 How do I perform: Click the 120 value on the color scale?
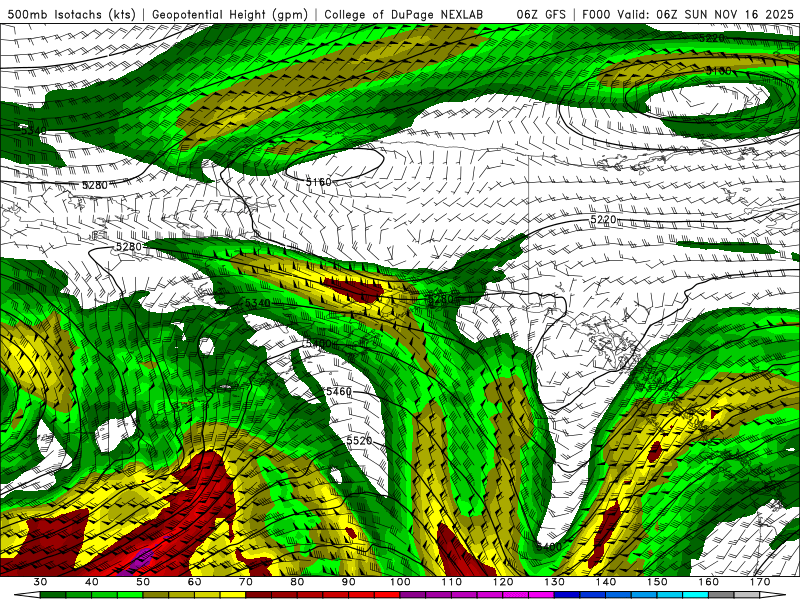503,582
